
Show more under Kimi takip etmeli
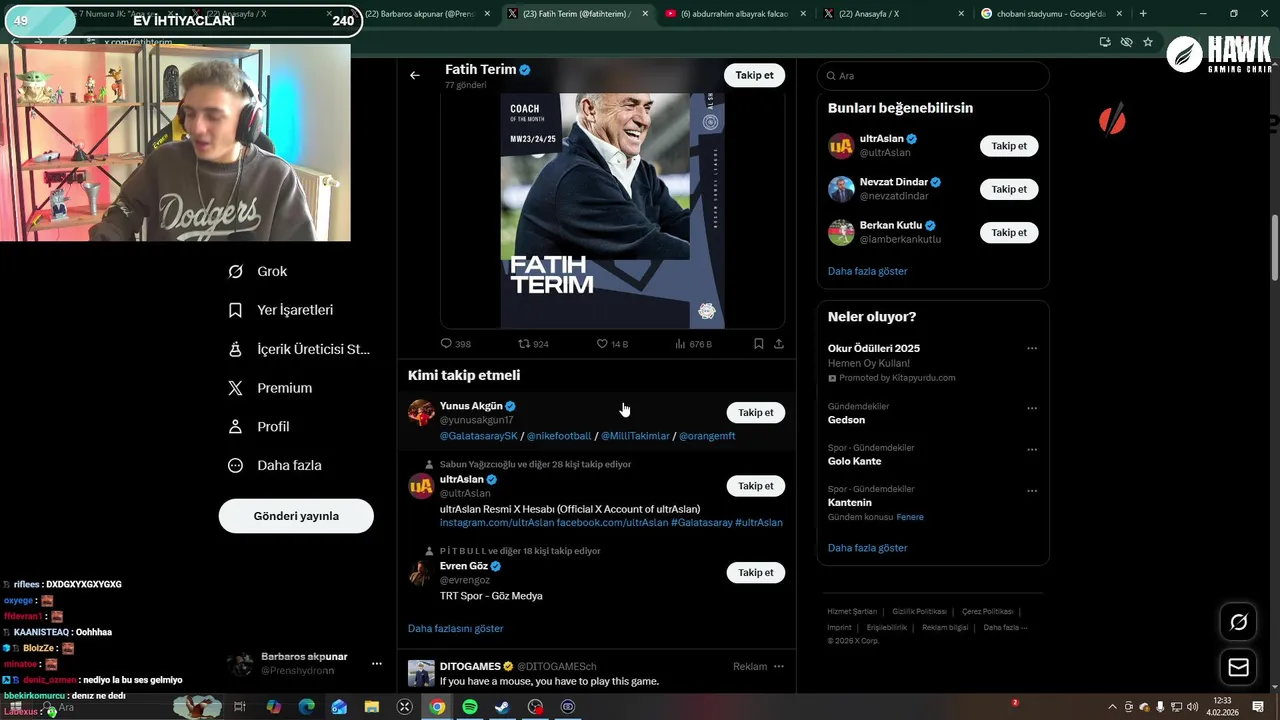coord(455,628)
